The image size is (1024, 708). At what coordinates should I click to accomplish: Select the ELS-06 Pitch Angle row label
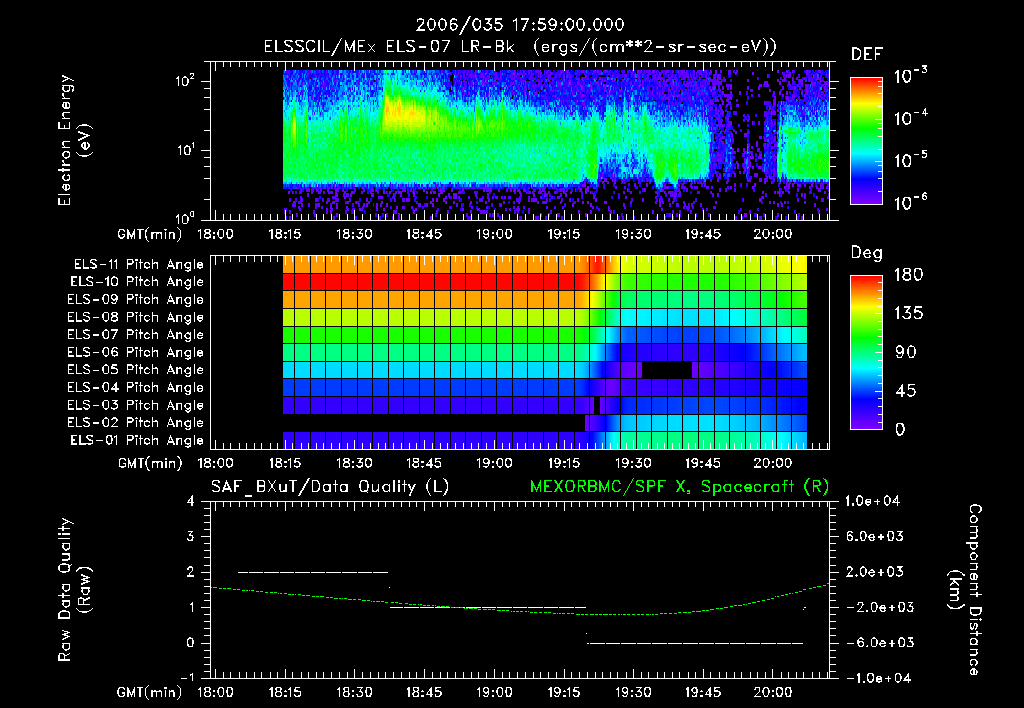[x=135, y=352]
